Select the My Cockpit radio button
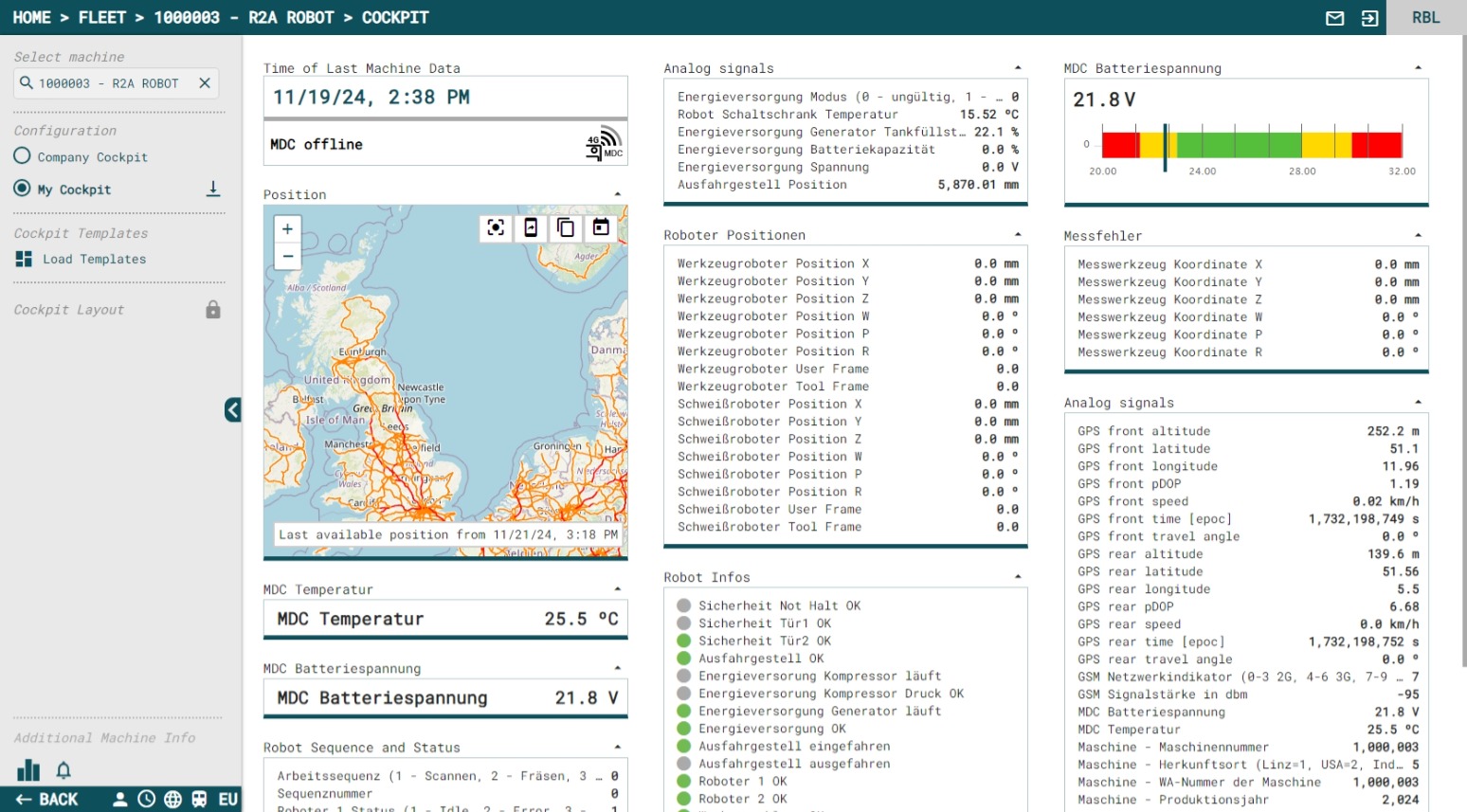1467x812 pixels. point(23,189)
